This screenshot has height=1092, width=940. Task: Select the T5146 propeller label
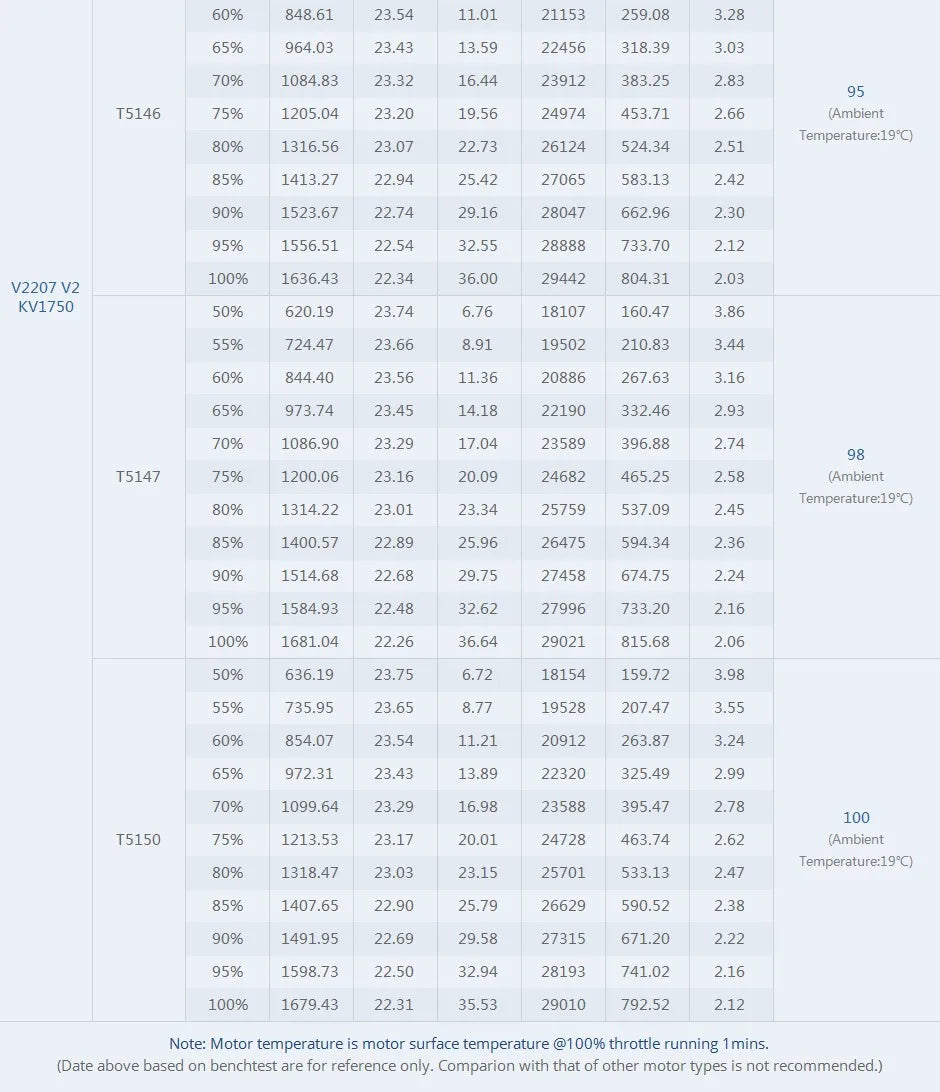(x=138, y=114)
